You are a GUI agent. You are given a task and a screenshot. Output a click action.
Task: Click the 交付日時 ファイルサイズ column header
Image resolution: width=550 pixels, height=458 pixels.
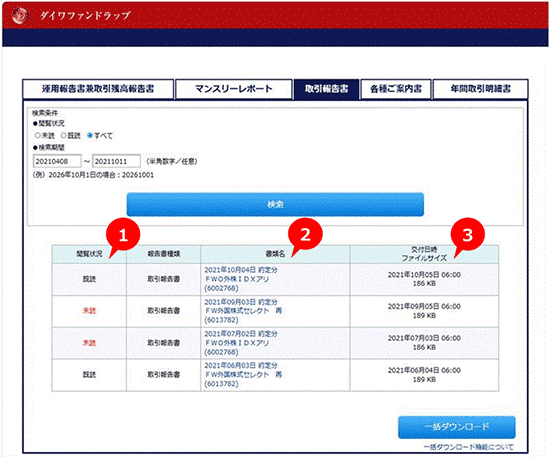424,254
